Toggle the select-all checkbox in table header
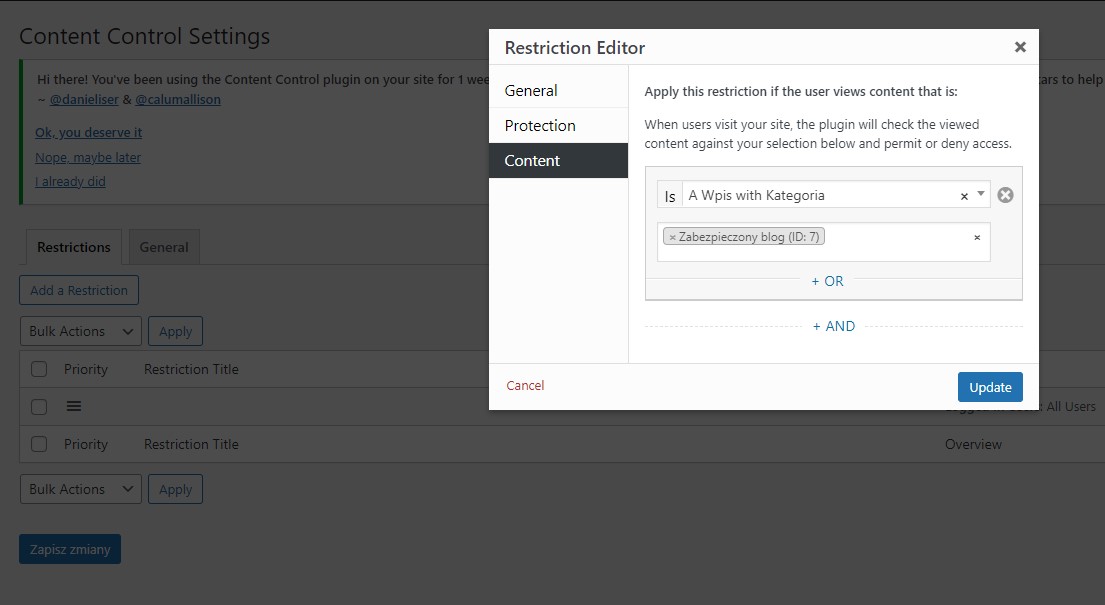This screenshot has width=1105, height=605. (39, 369)
